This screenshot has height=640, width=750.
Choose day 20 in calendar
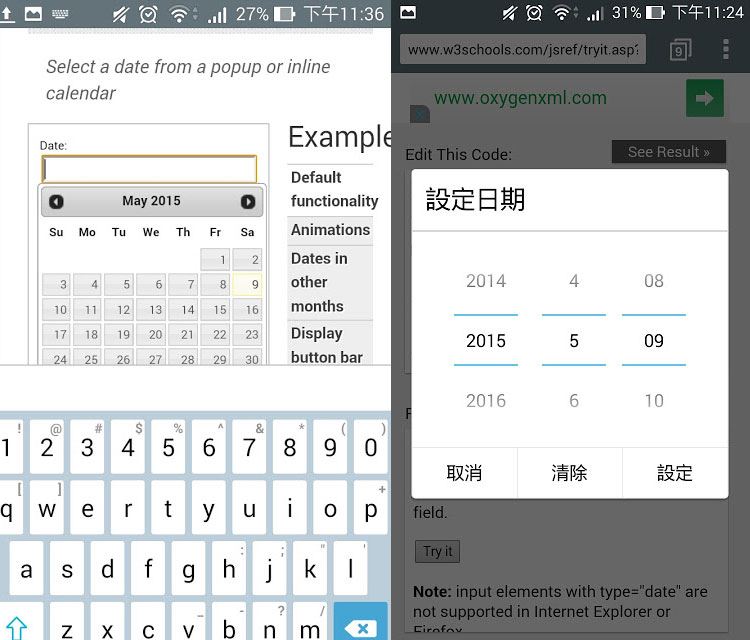151,334
